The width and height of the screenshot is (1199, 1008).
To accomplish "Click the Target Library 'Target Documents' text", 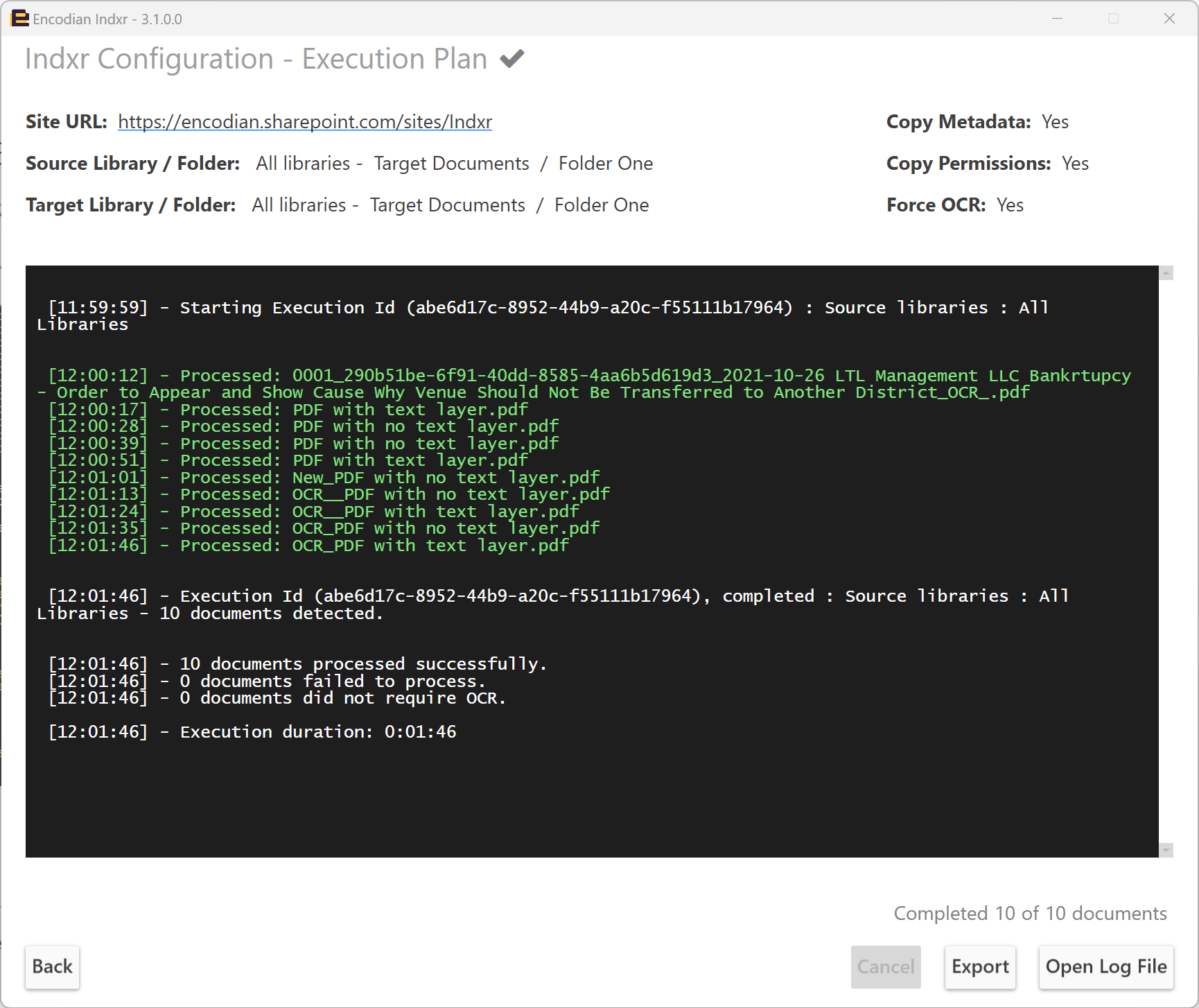I will pyautogui.click(x=447, y=205).
